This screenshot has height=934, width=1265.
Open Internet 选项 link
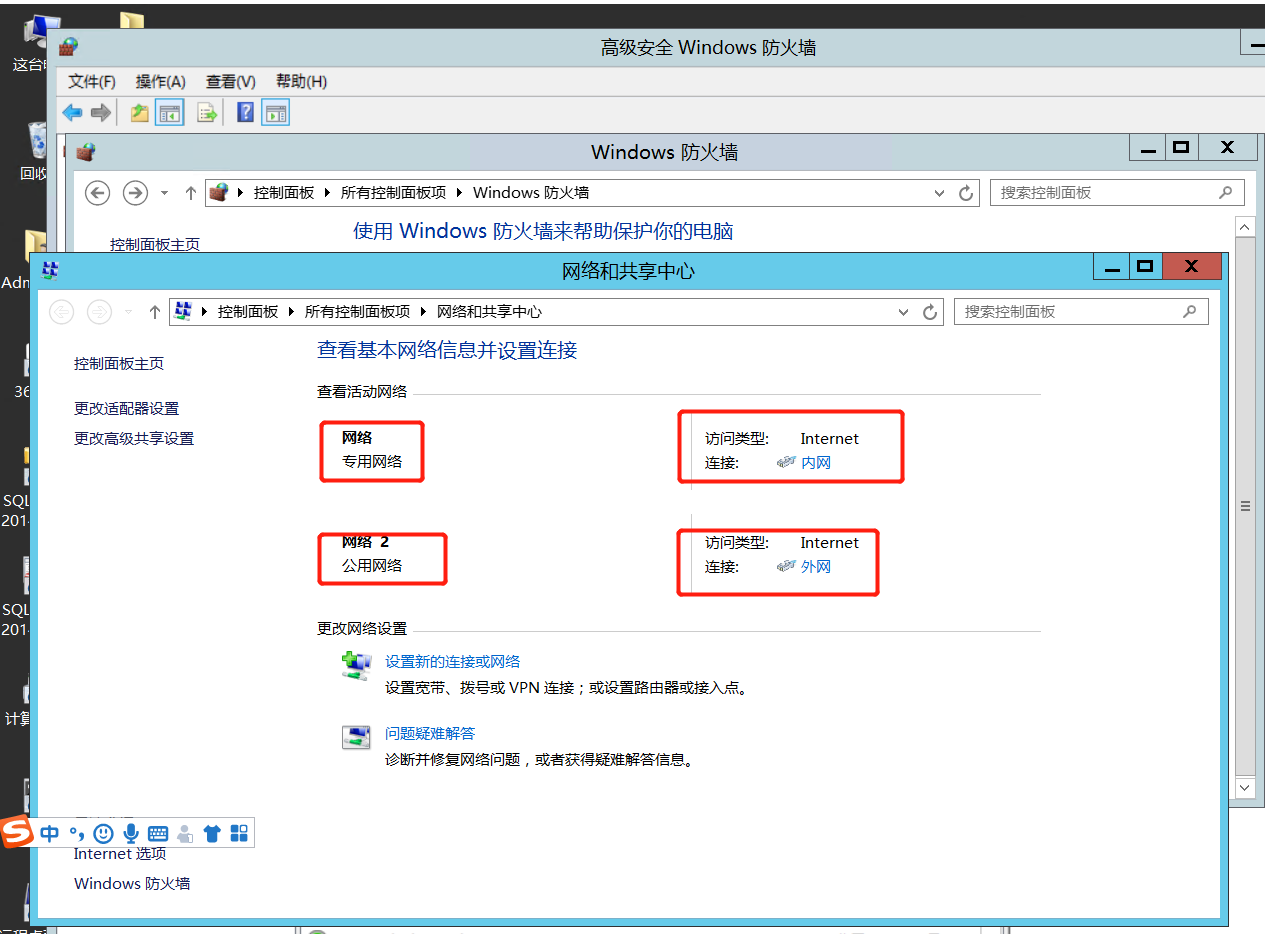coord(120,854)
